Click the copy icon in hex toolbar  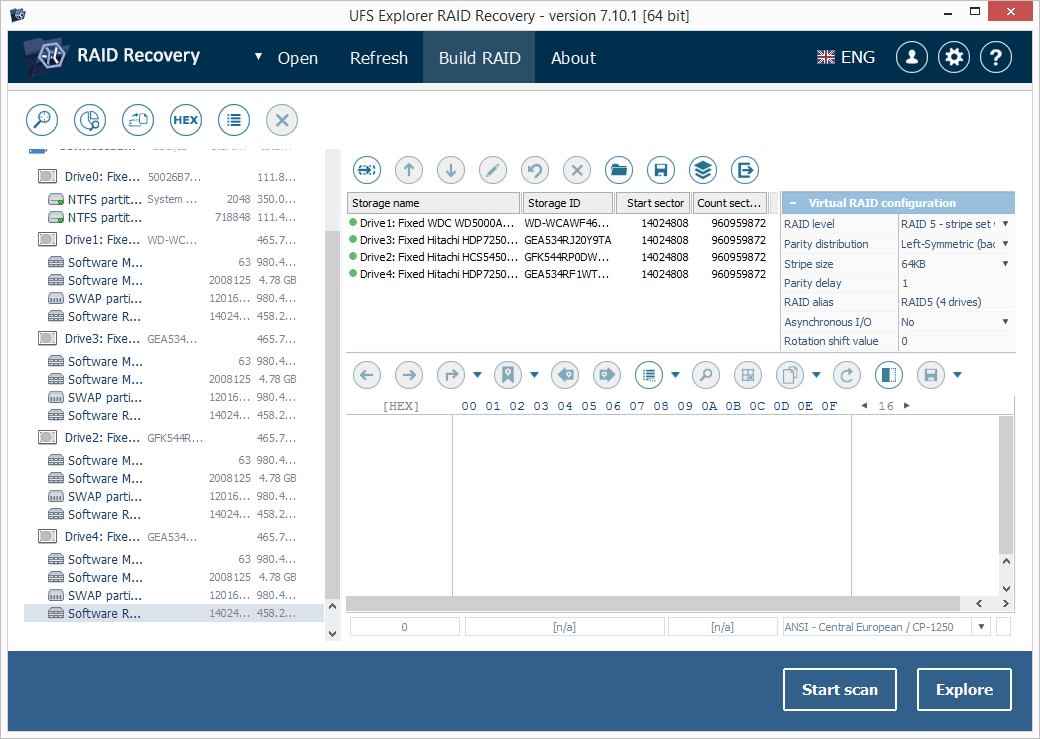pos(790,375)
